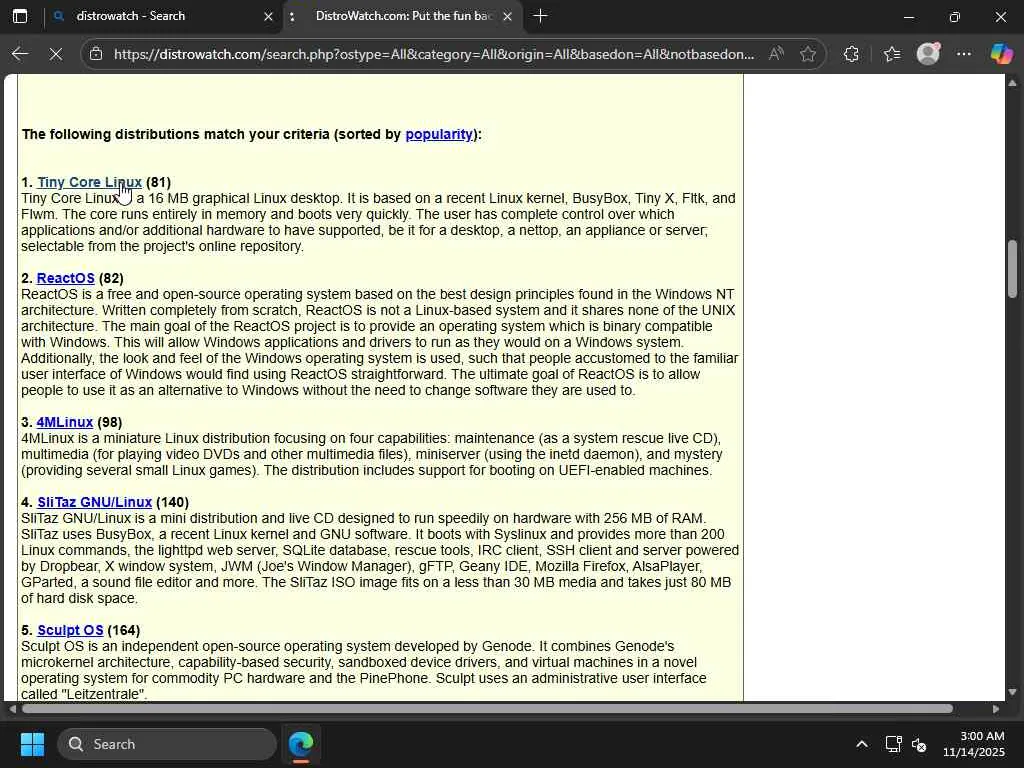Screen dimensions: 1024x768
Task: Open the 4MLinux distribution link
Action: [65, 422]
